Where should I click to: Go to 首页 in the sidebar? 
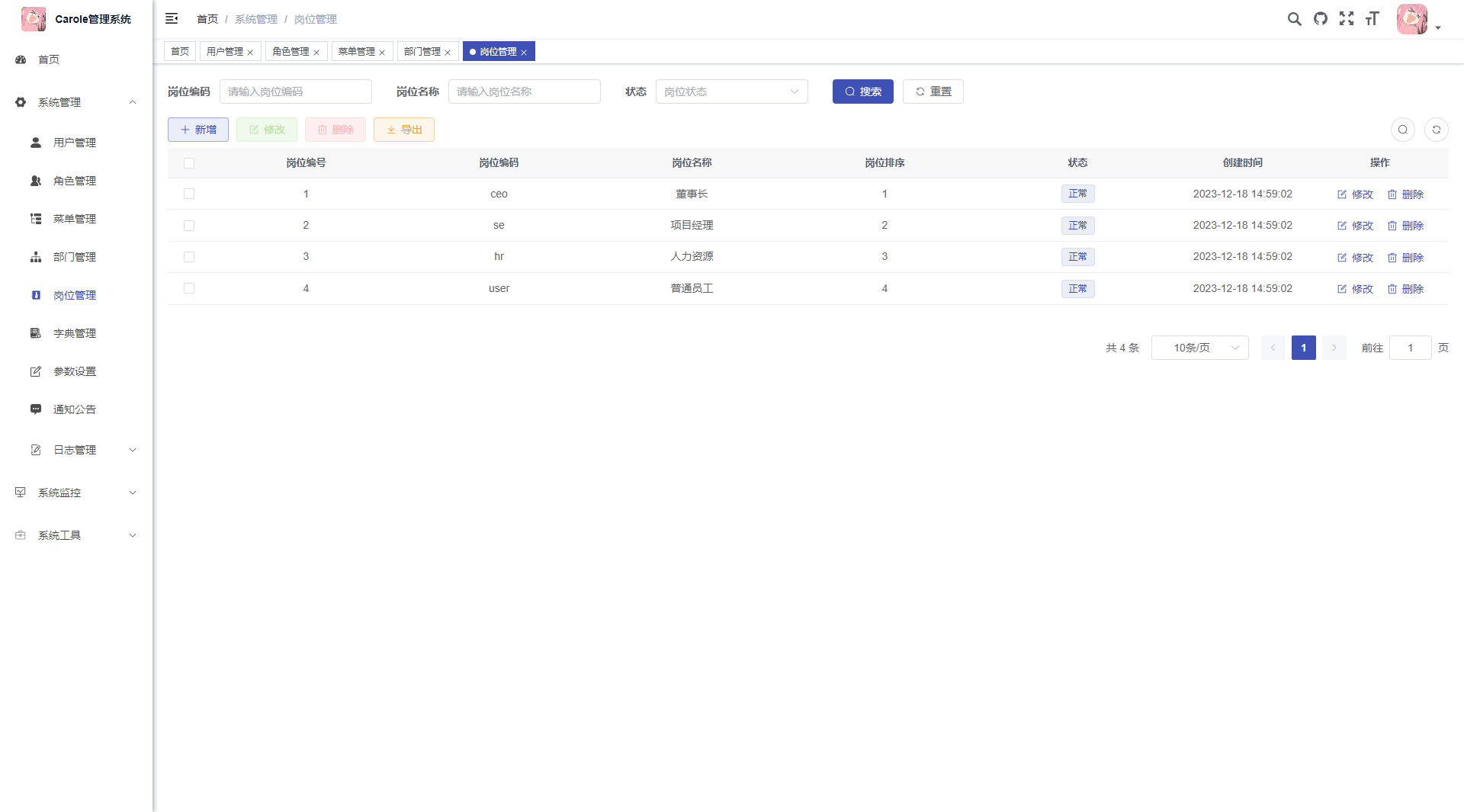76,59
